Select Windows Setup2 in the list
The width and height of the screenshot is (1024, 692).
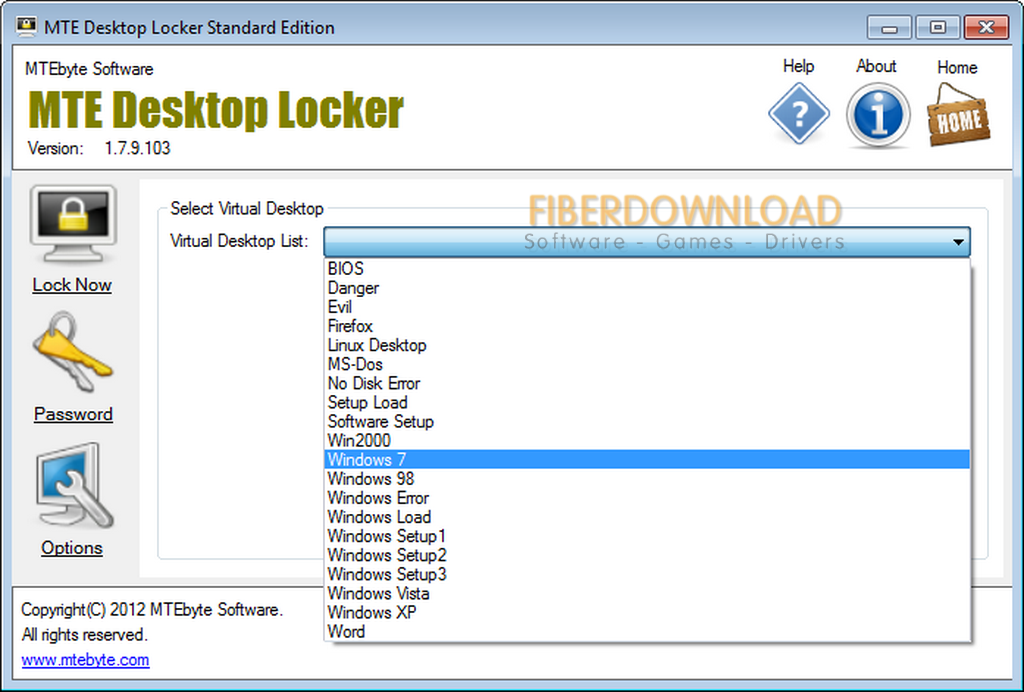point(647,555)
